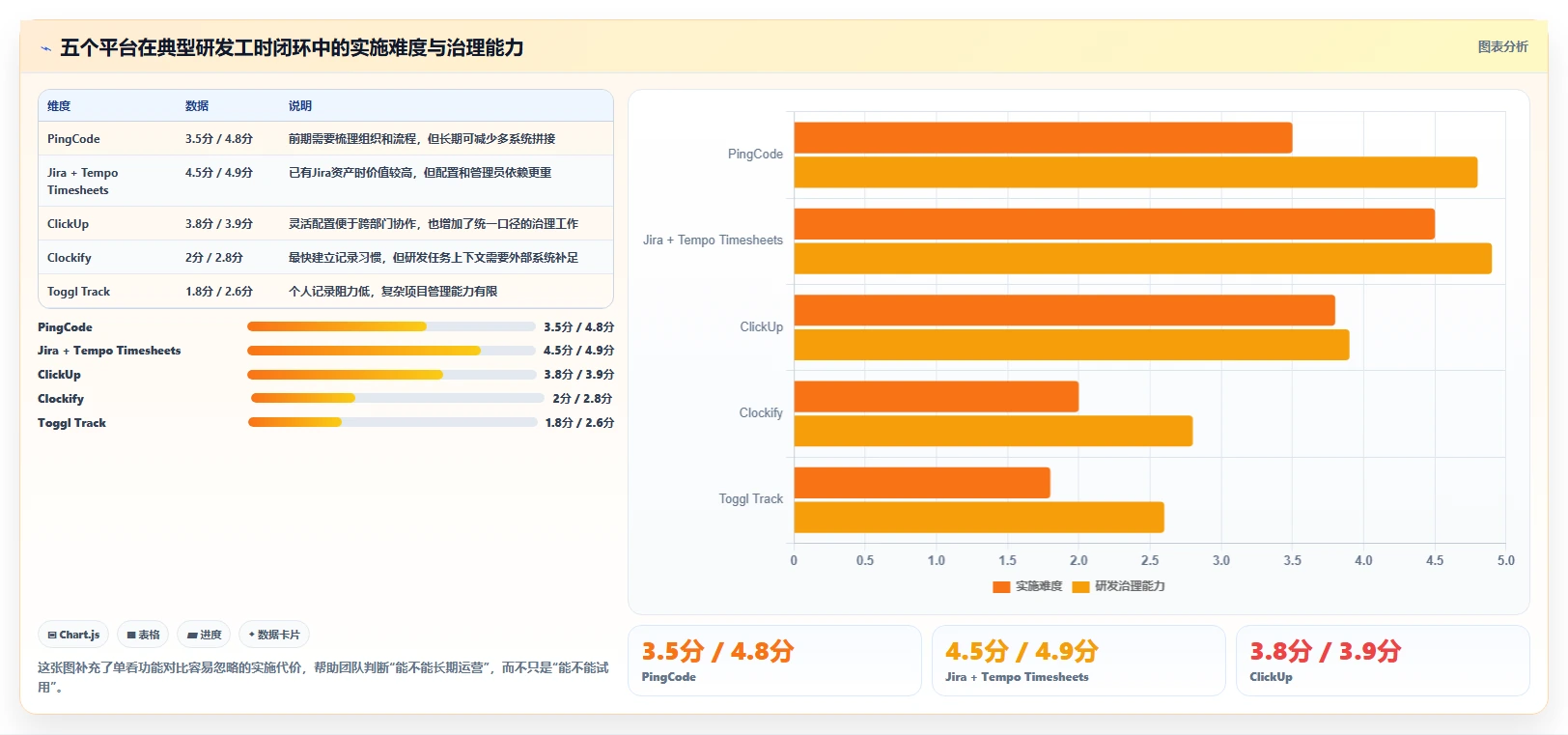The image size is (1568, 735).
Task: Click the 说明 column header
Action: [300, 106]
